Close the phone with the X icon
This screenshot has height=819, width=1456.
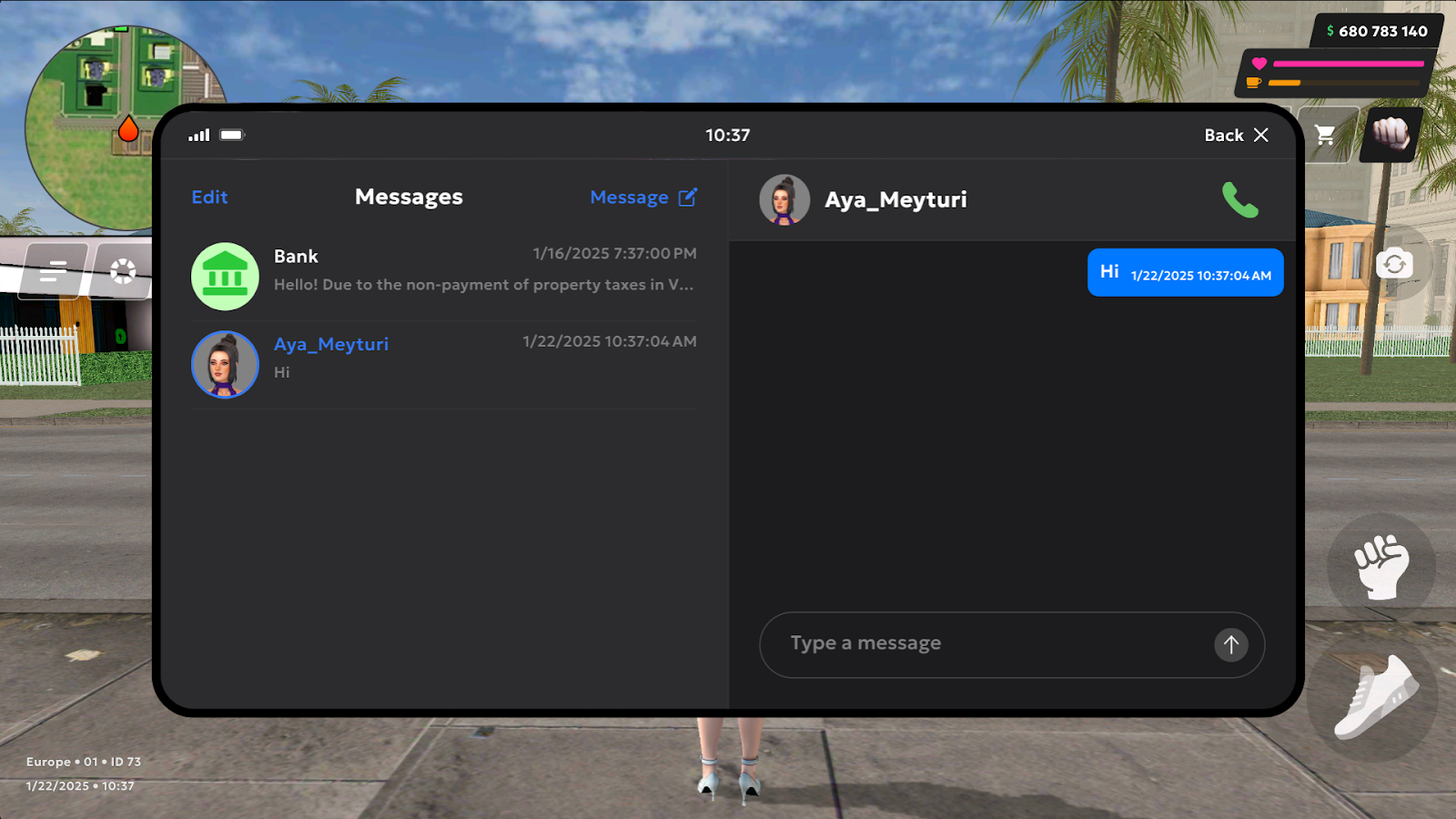coord(1261,135)
